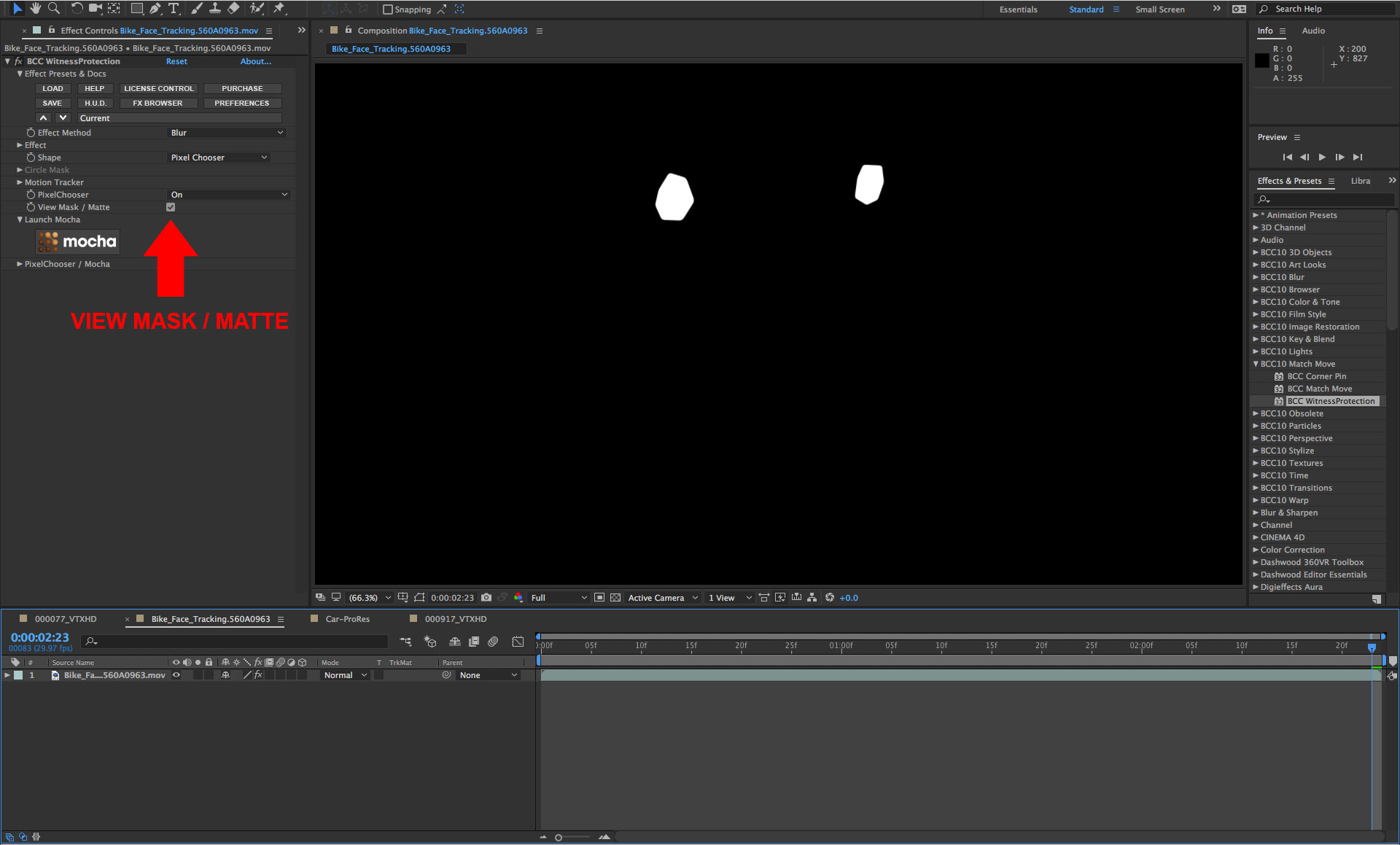1400x845 pixels.
Task: Collapse the BCC10 Match Move category
Action: 1256,364
